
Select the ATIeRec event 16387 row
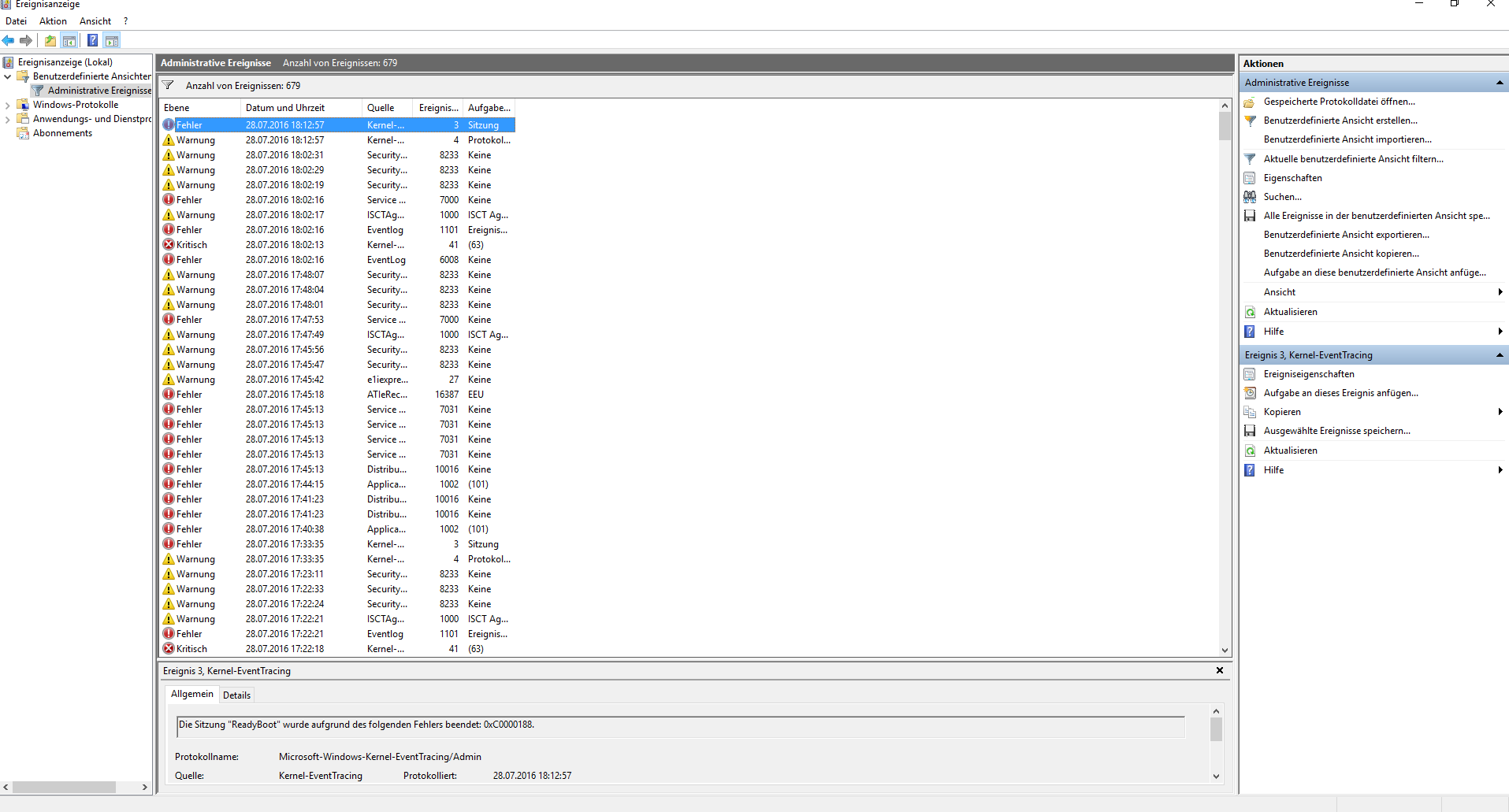338,395
